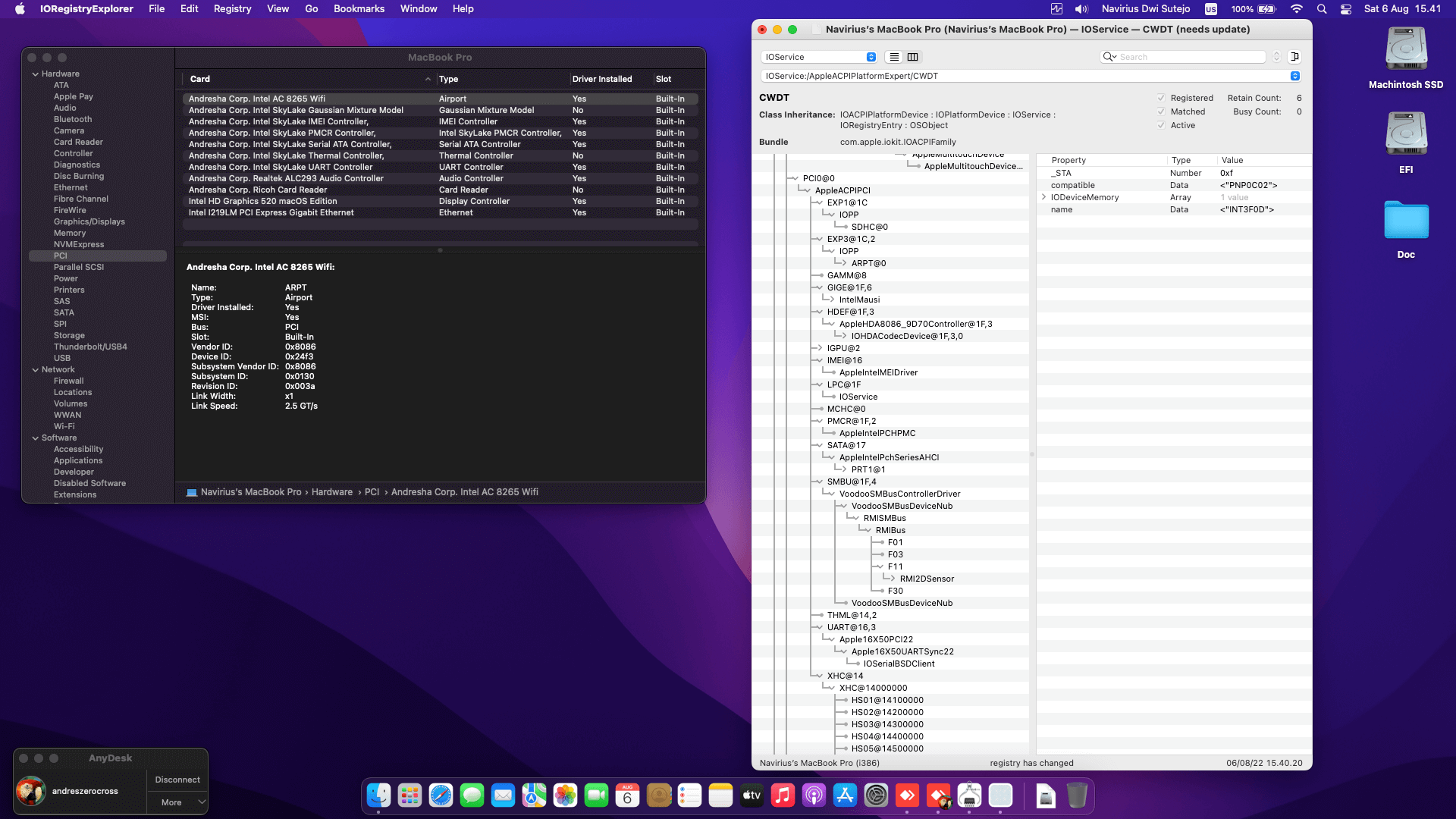Image resolution: width=1456 pixels, height=819 pixels.
Task: Open Machintosh SSD drive icon
Action: [x=1406, y=49]
